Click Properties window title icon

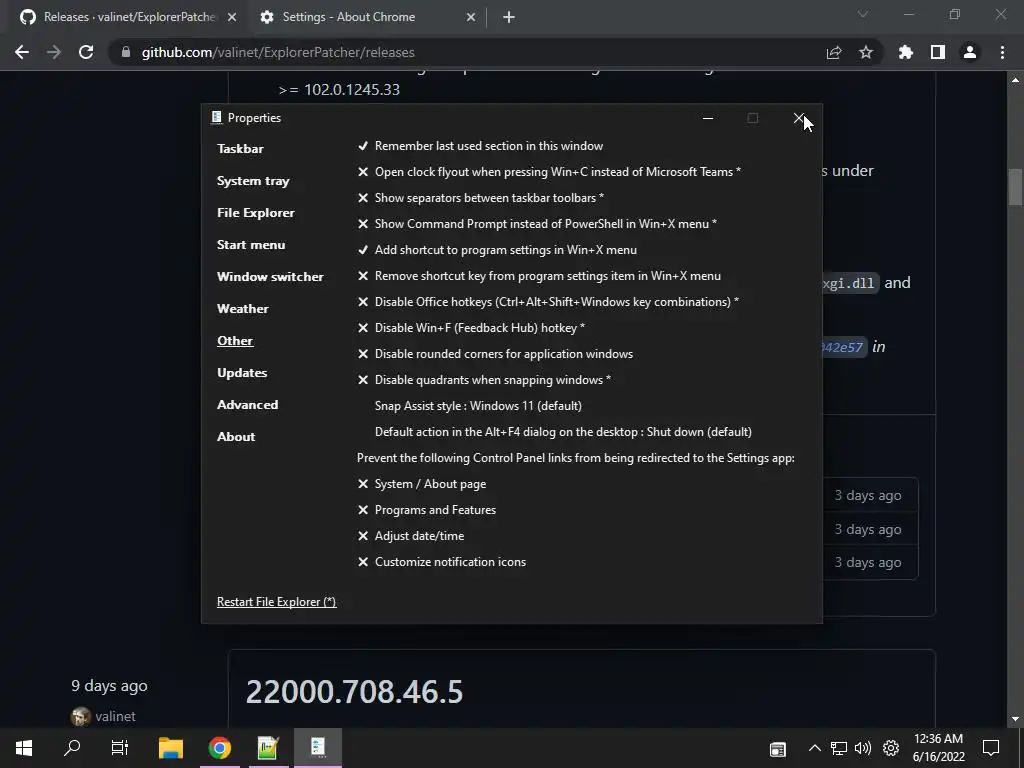coord(216,118)
